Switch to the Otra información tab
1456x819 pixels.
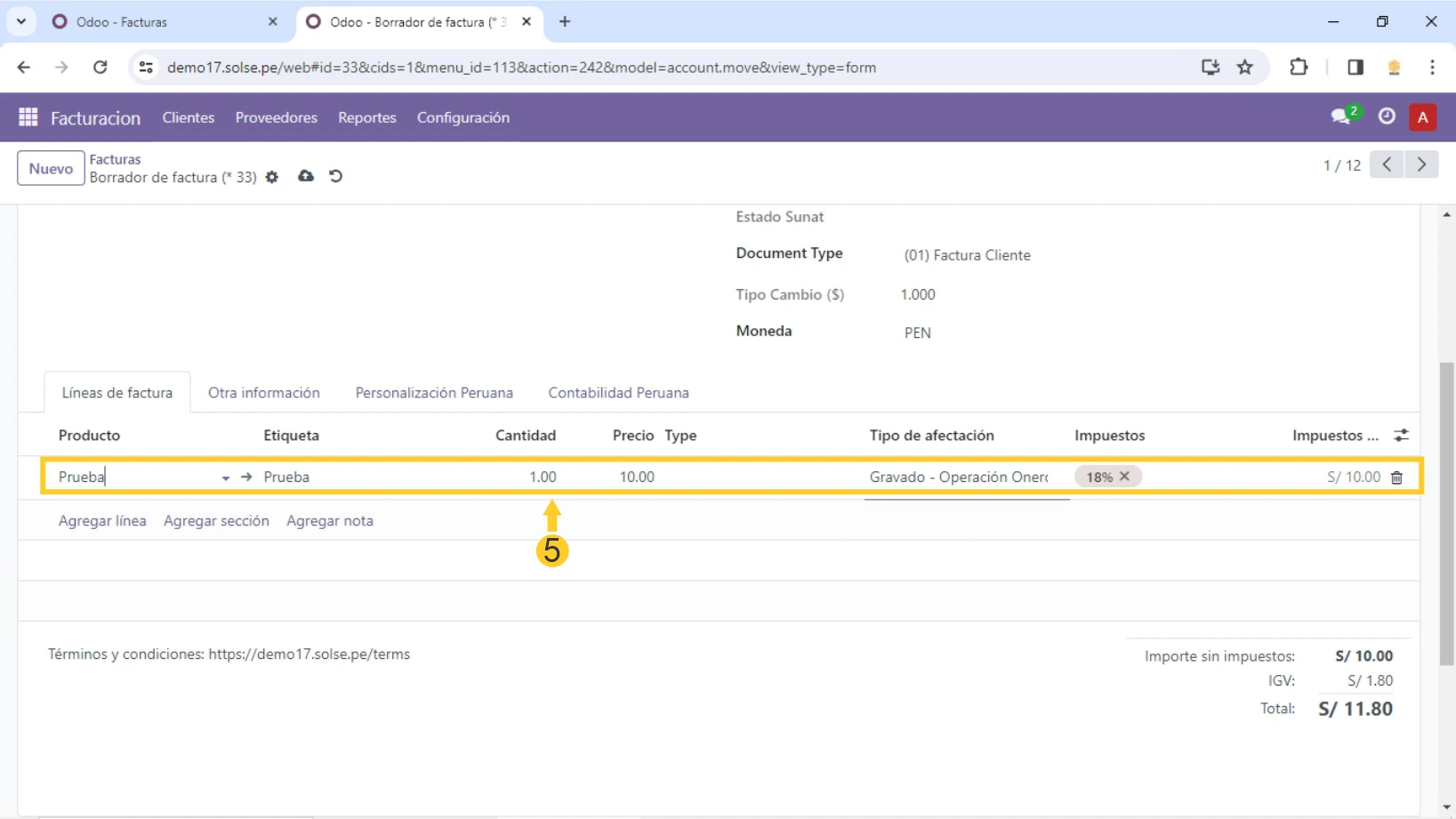tap(263, 393)
